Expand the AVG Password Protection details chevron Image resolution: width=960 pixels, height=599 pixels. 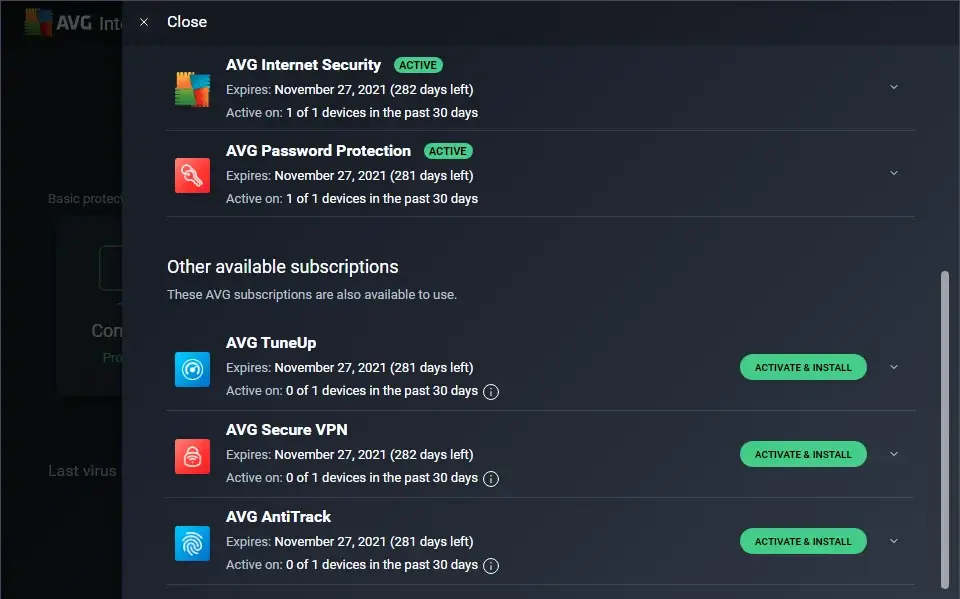point(893,173)
